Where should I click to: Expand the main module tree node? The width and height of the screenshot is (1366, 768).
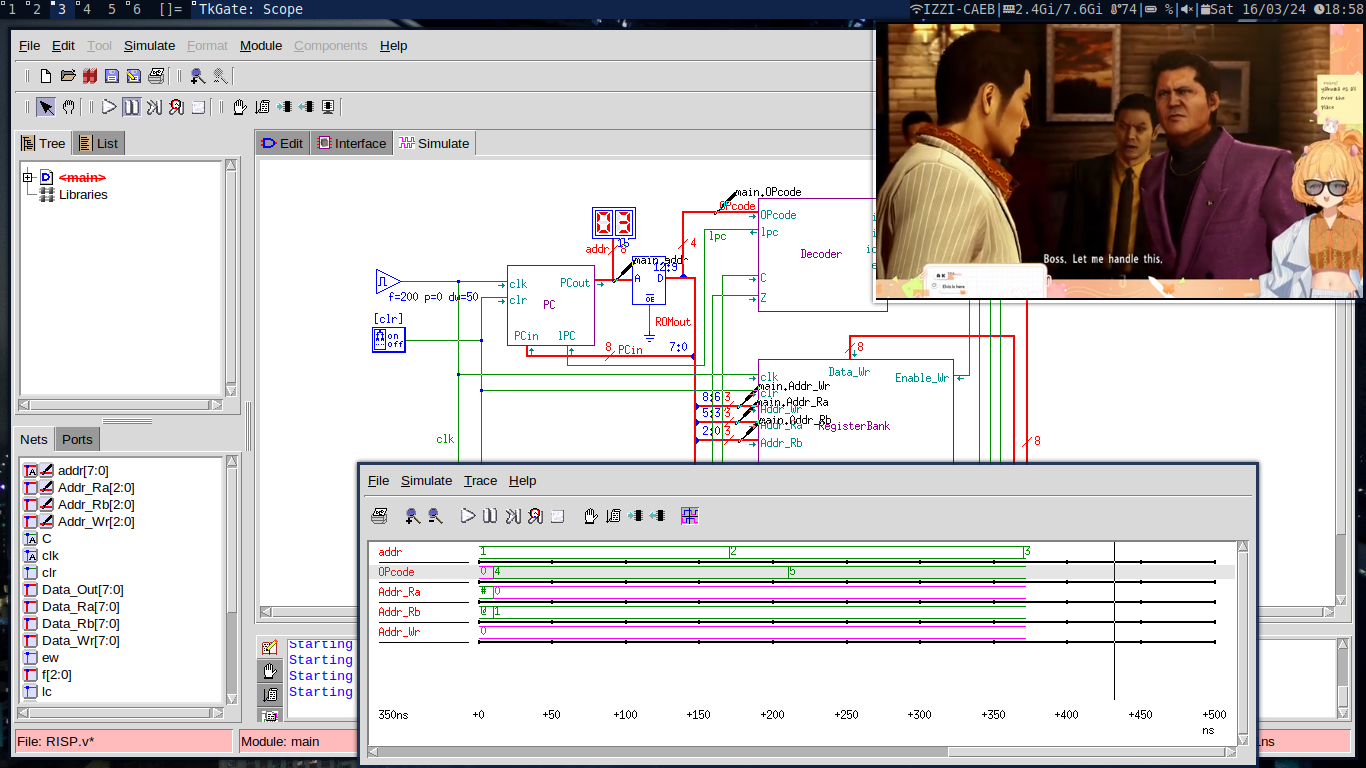click(x=28, y=177)
